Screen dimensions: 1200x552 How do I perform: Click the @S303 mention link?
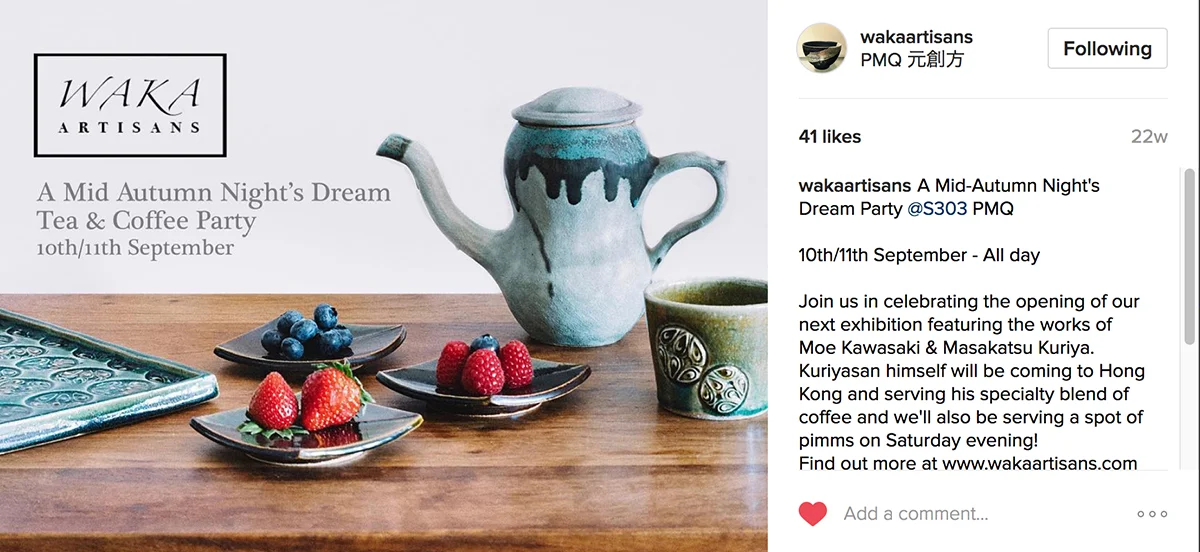(x=937, y=209)
